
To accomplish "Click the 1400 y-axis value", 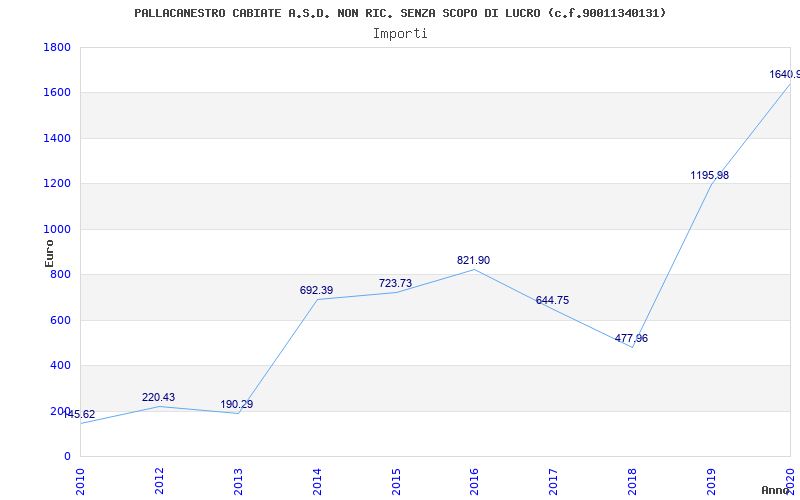I will tap(57, 138).
